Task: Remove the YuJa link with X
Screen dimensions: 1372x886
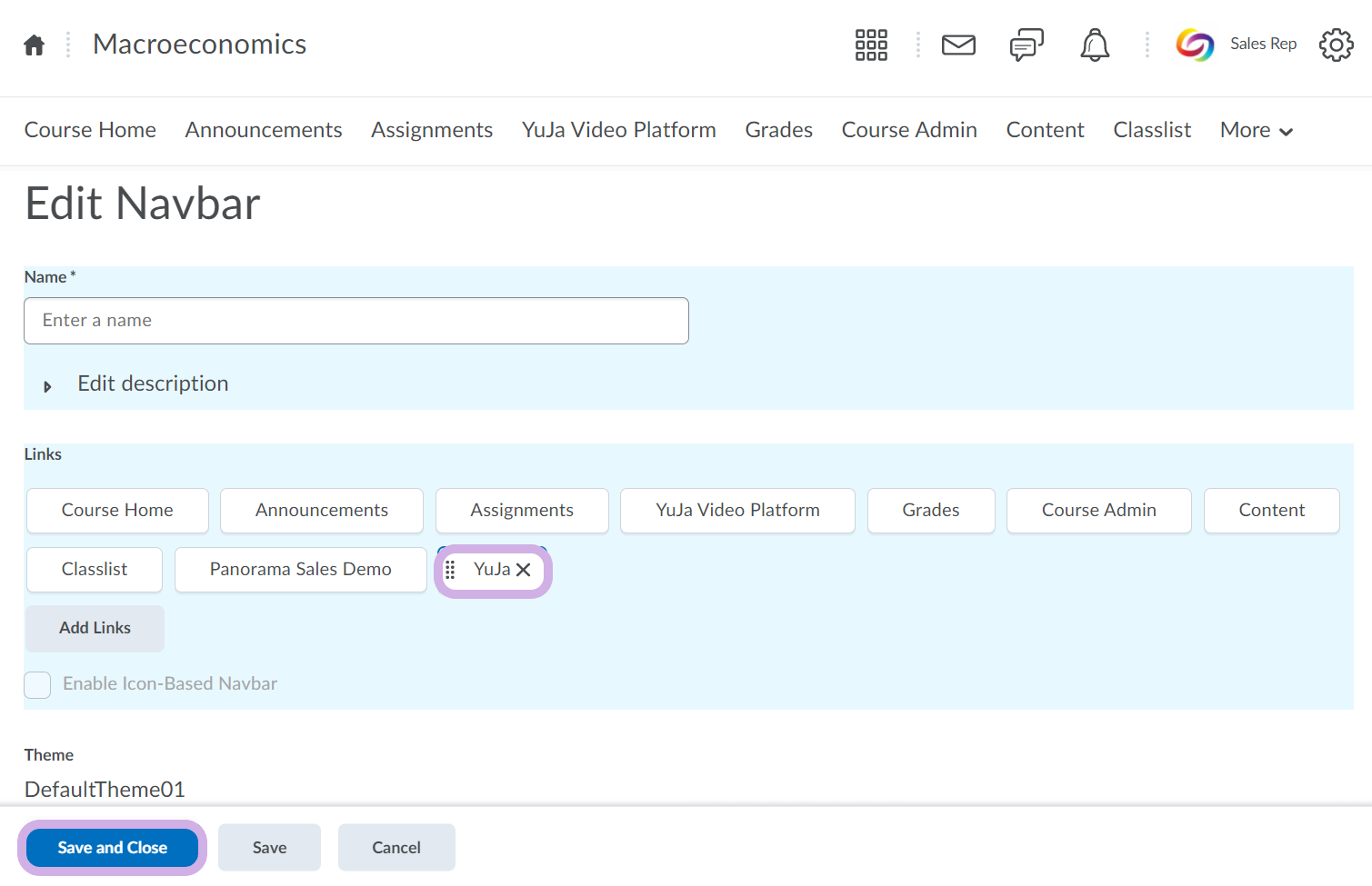Action: 524,570
